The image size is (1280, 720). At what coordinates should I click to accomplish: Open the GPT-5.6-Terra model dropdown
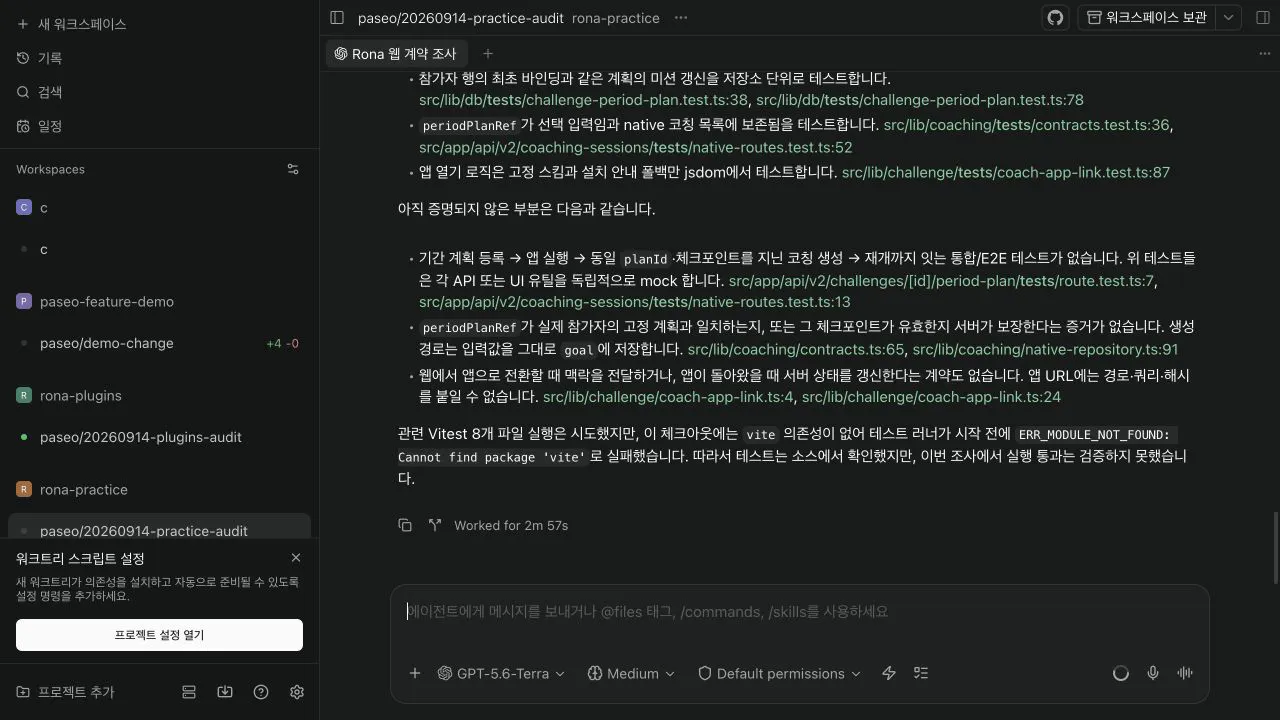(501, 673)
